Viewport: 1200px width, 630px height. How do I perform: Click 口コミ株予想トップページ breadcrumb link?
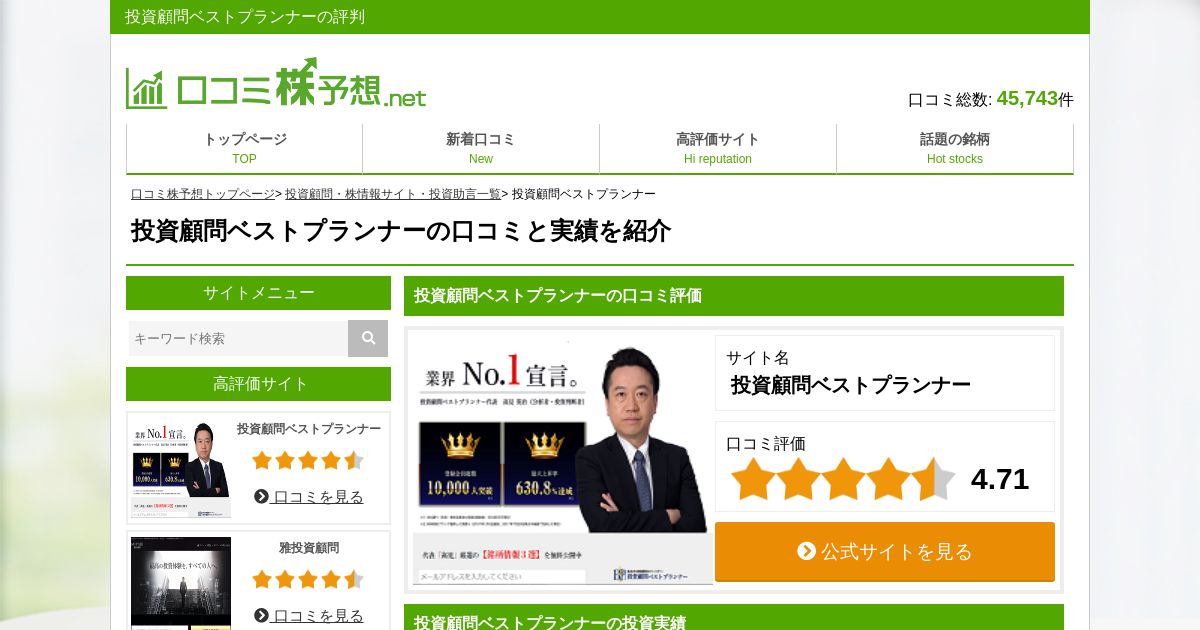(203, 194)
